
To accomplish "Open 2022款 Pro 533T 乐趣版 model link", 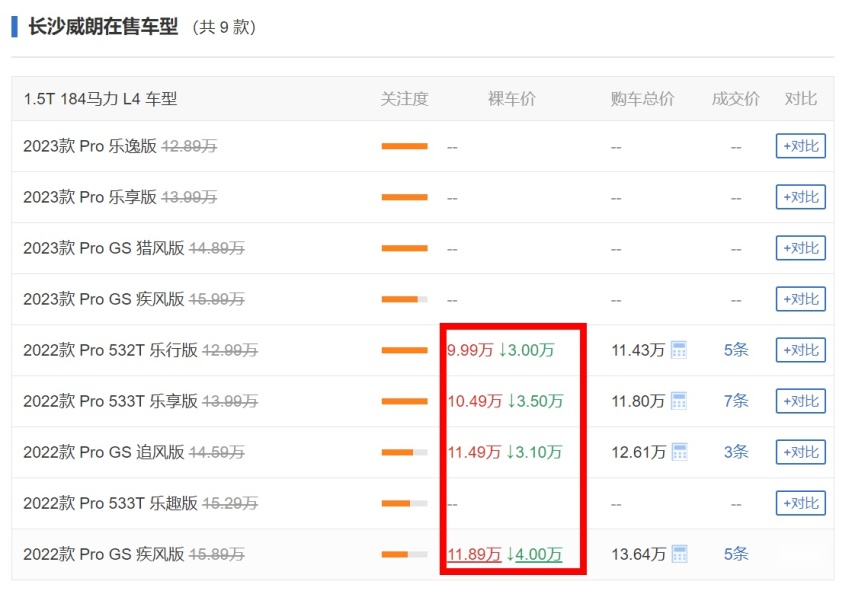I will click(x=110, y=504).
